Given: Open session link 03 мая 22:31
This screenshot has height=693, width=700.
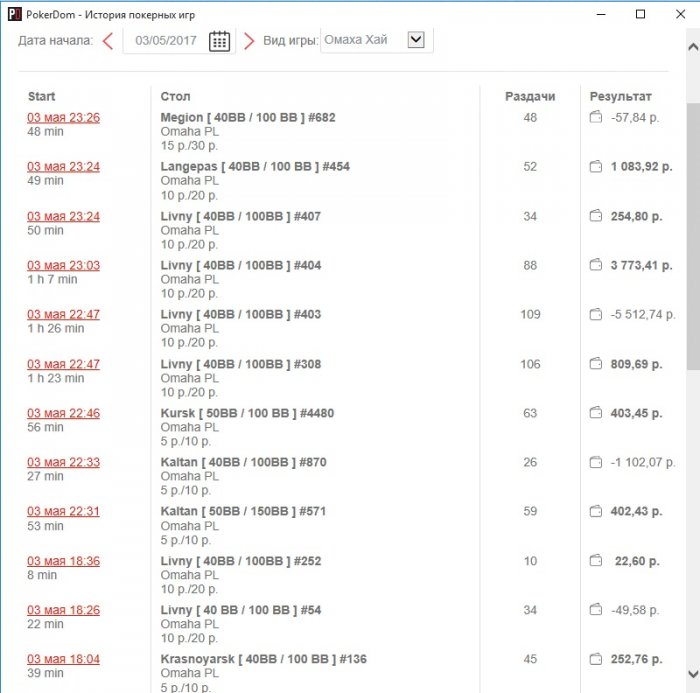Looking at the screenshot, I should 63,511.
